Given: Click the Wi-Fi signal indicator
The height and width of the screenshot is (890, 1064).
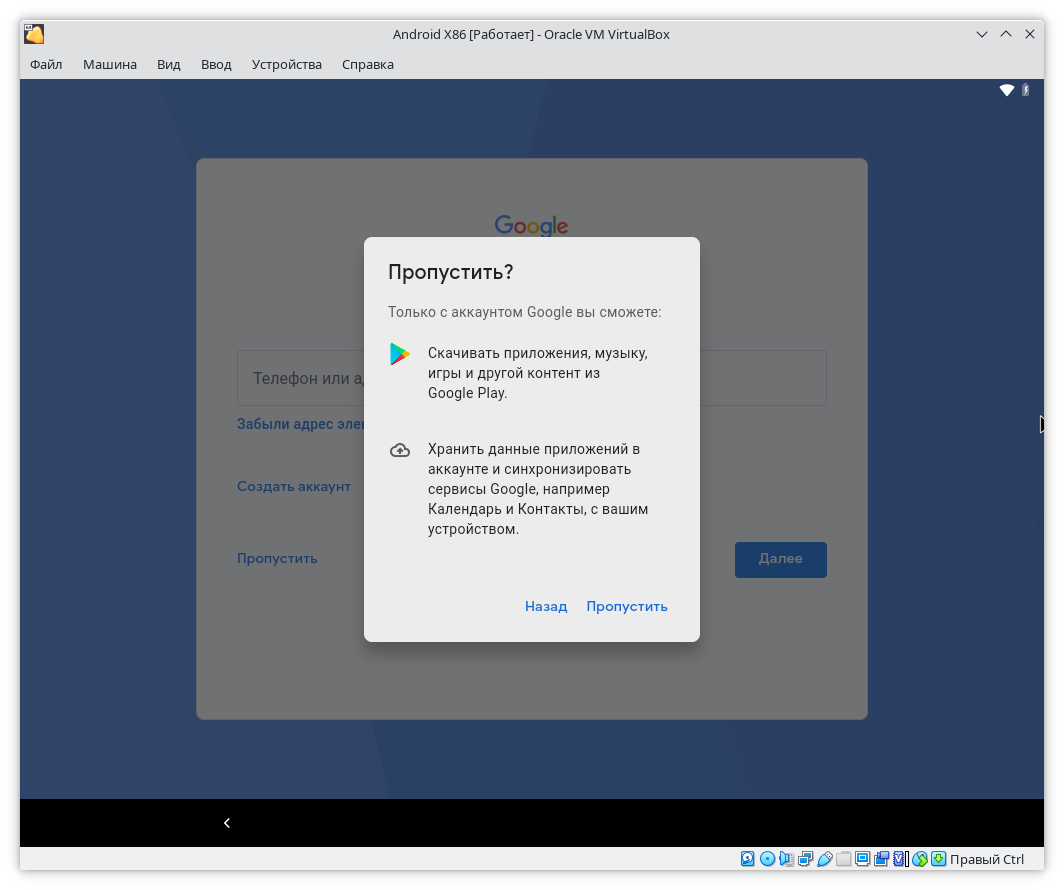Looking at the screenshot, I should click(1007, 90).
